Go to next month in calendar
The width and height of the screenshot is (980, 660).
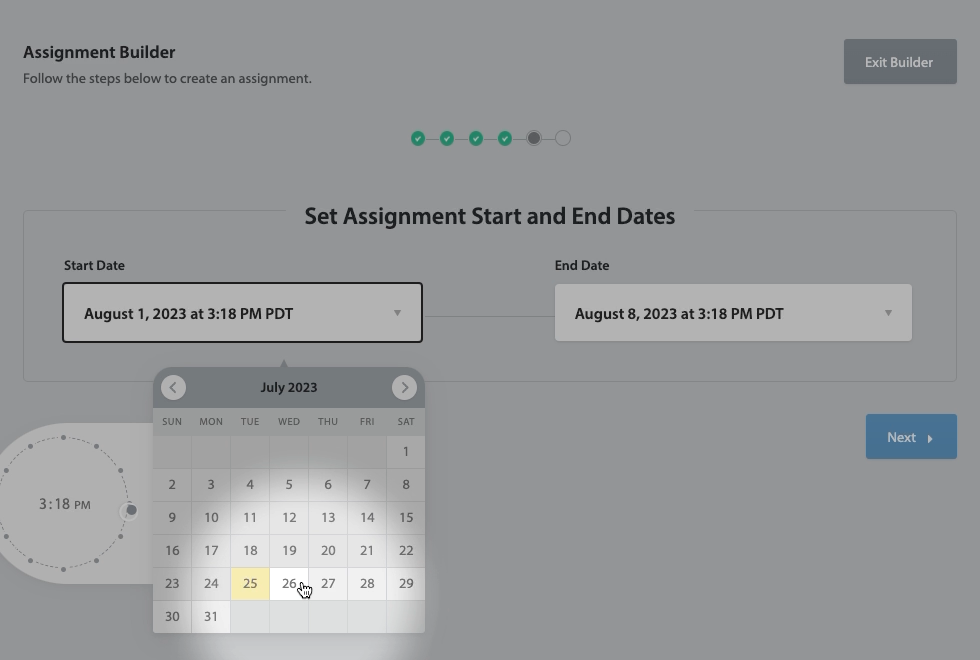[404, 387]
